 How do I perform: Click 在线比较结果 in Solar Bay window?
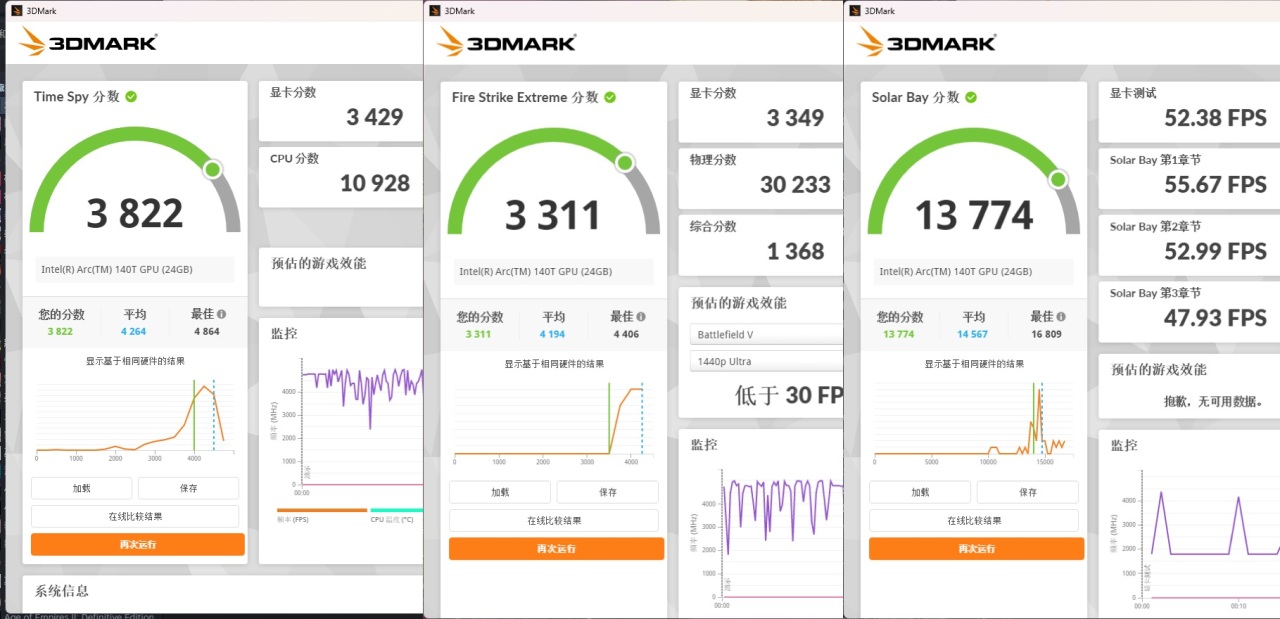tap(973, 520)
